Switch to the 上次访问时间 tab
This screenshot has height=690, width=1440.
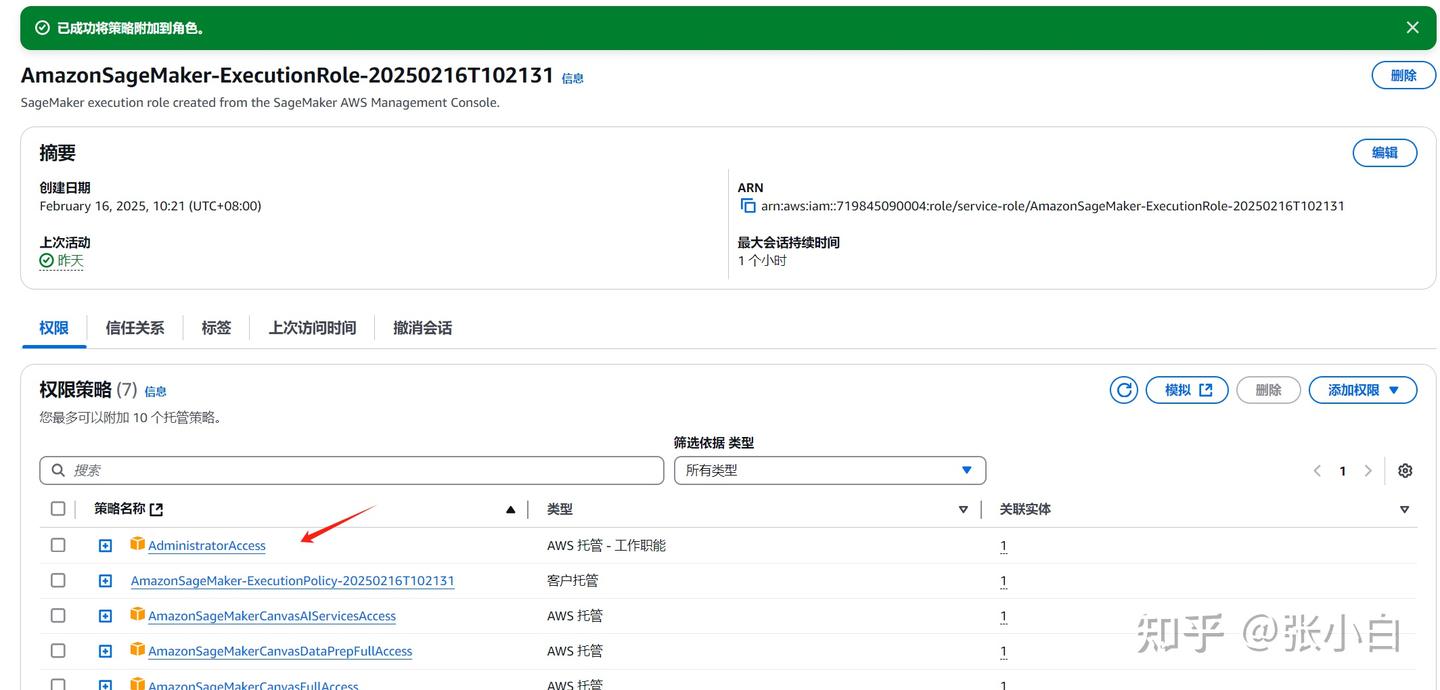pos(312,328)
